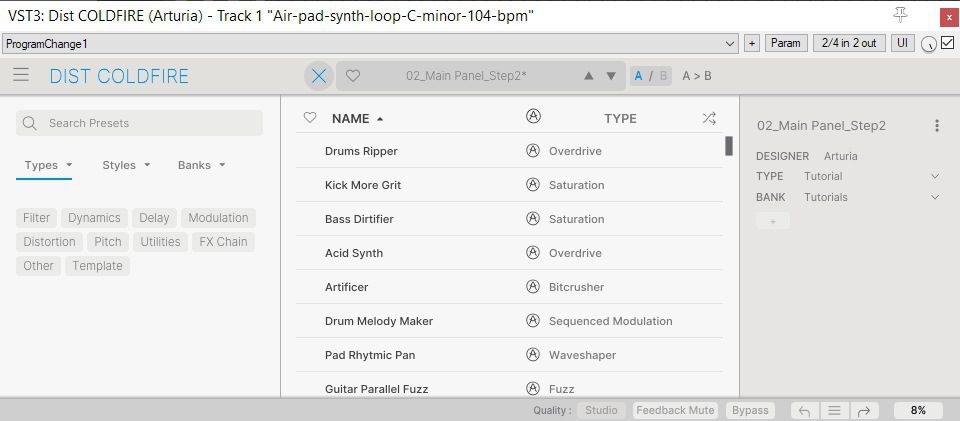Image resolution: width=960 pixels, height=421 pixels.
Task: Open the ProgramChange1 preset dropdown
Action: tap(370, 43)
